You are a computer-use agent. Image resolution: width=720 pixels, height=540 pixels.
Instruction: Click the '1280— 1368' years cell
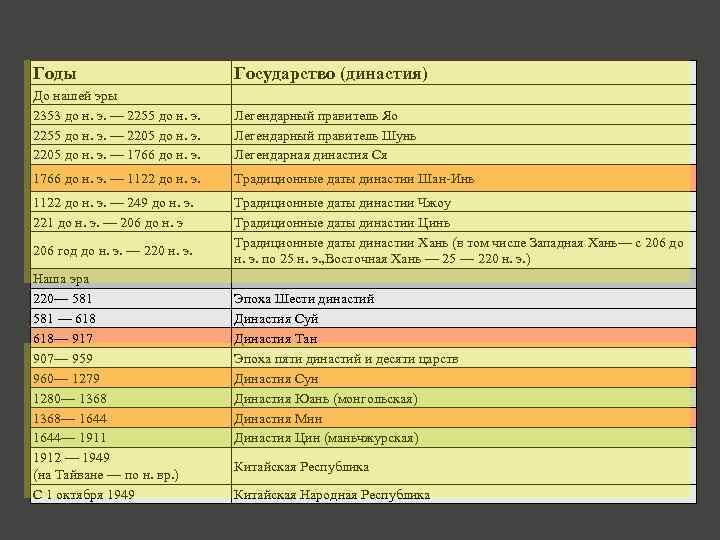pyautogui.click(x=131, y=398)
